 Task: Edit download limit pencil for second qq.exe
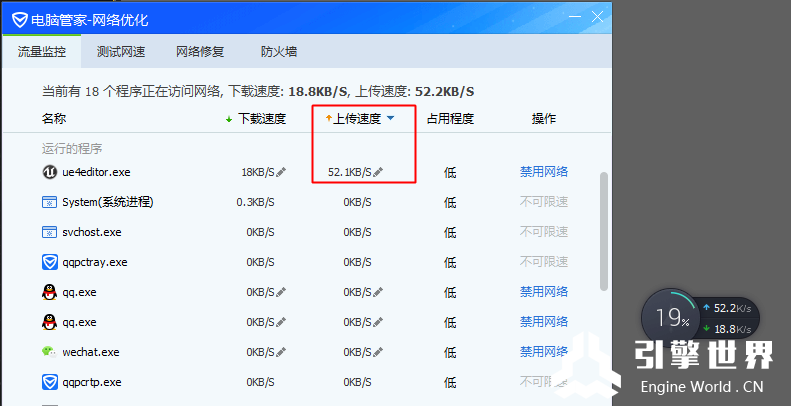tap(281, 322)
